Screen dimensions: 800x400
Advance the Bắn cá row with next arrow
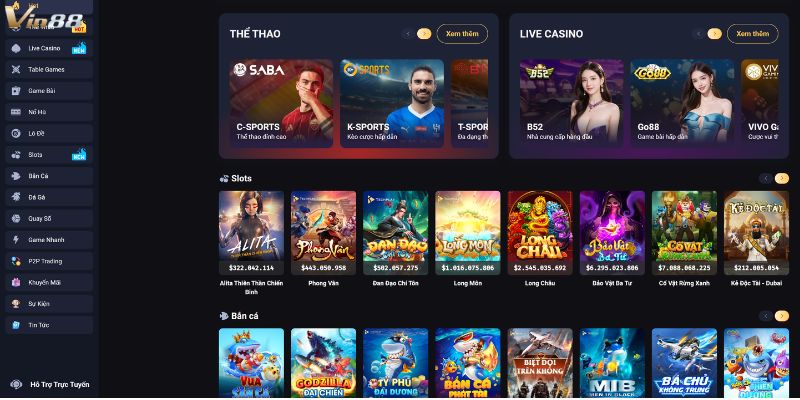click(782, 316)
